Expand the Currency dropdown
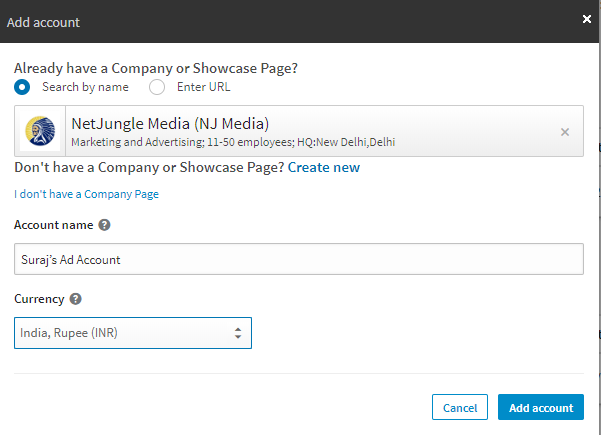This screenshot has width=601, height=435. [x=133, y=333]
